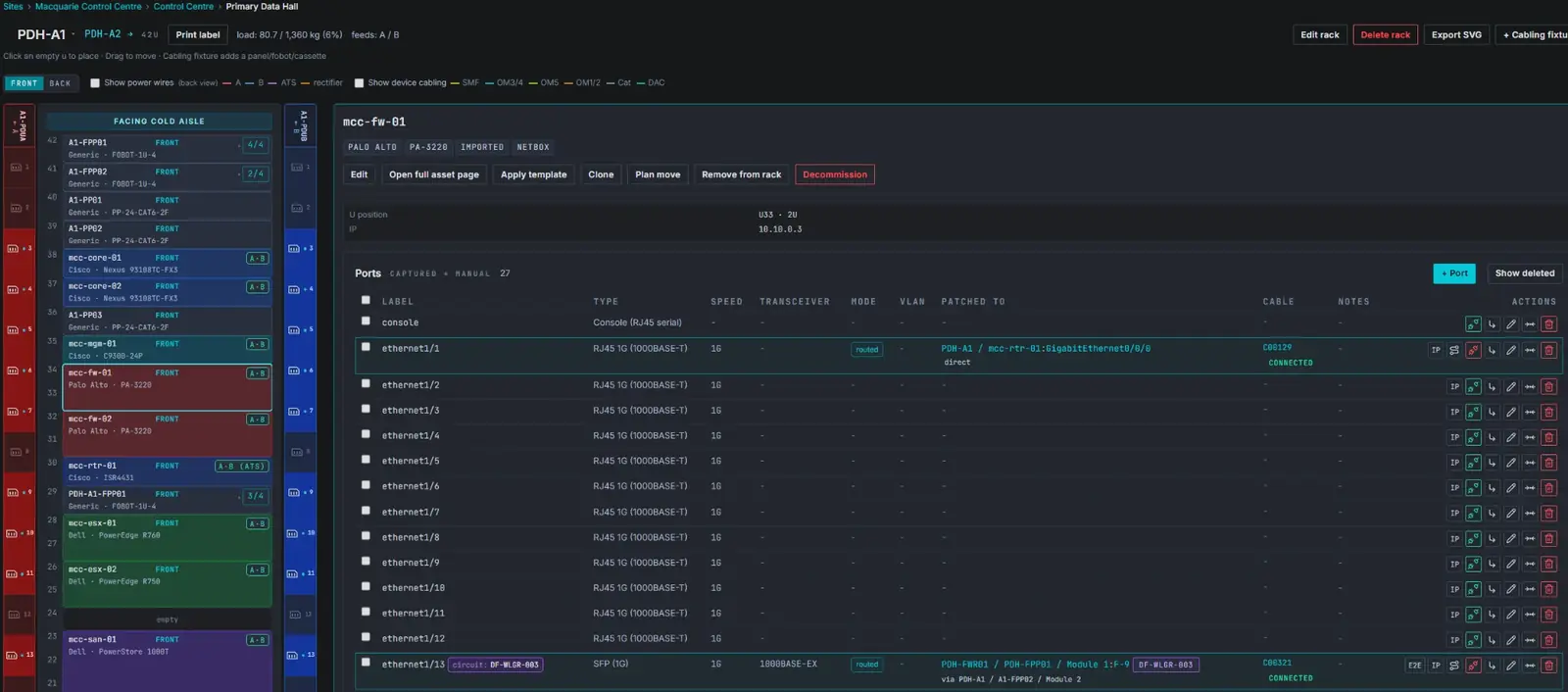Click the route path icon in ethernet1/13 row
This screenshot has width=1568, height=692.
(x=1454, y=666)
